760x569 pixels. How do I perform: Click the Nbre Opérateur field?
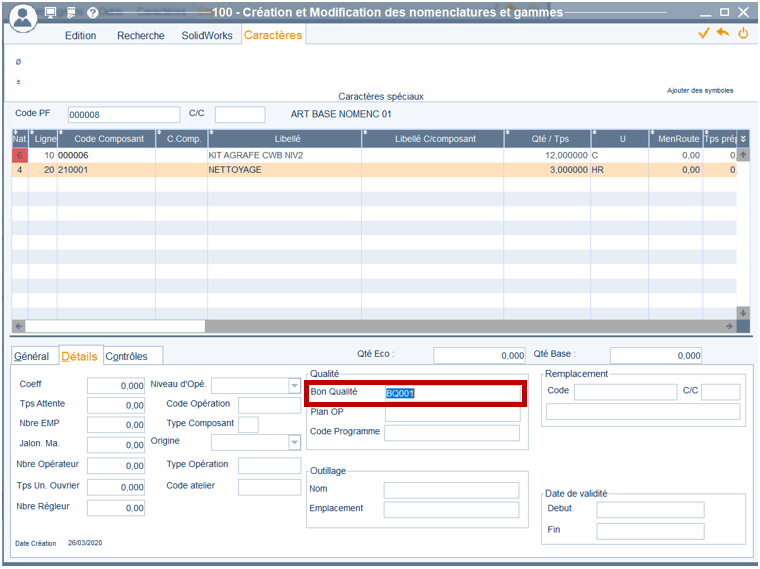(x=116, y=466)
